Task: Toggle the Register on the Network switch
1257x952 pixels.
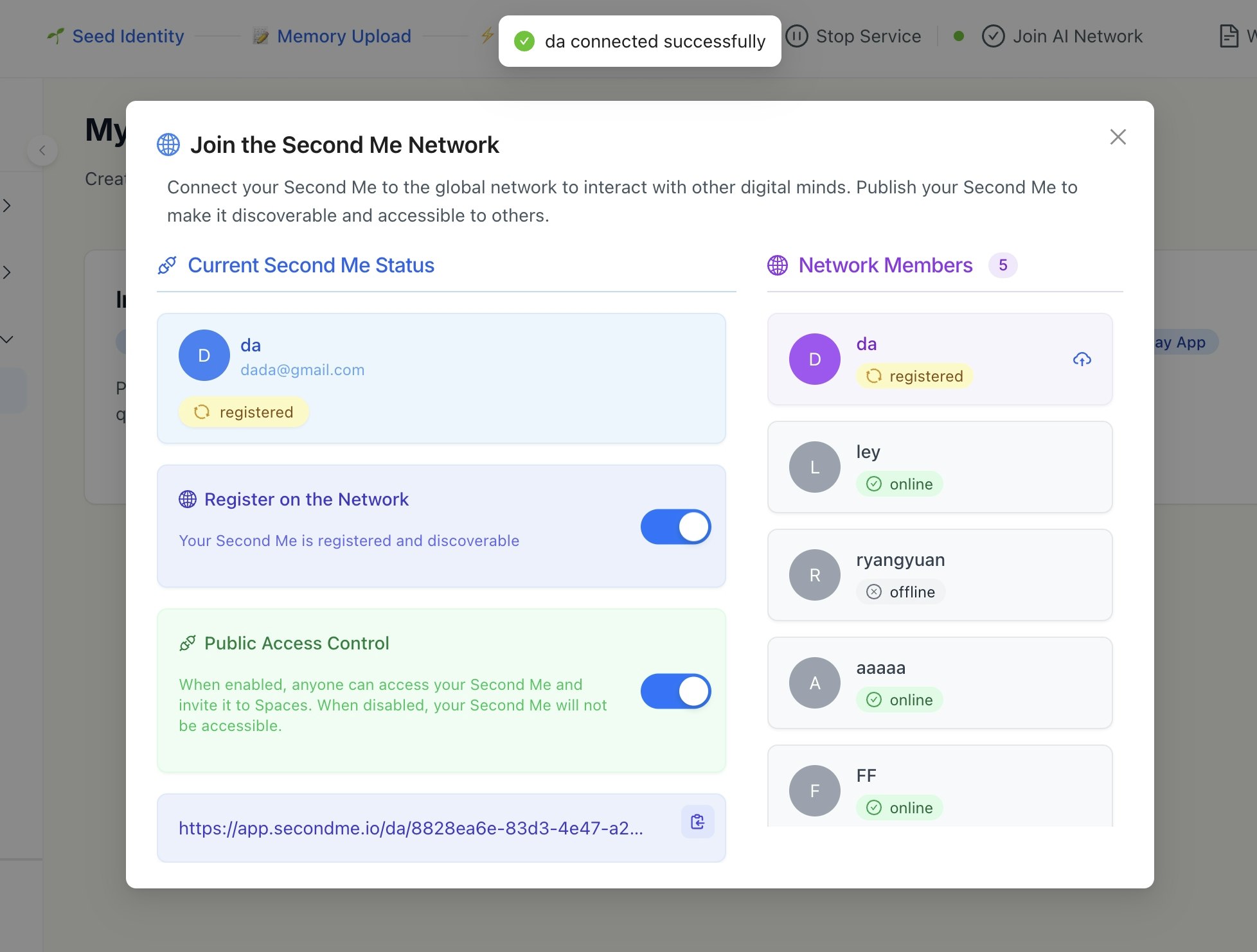Action: click(675, 527)
